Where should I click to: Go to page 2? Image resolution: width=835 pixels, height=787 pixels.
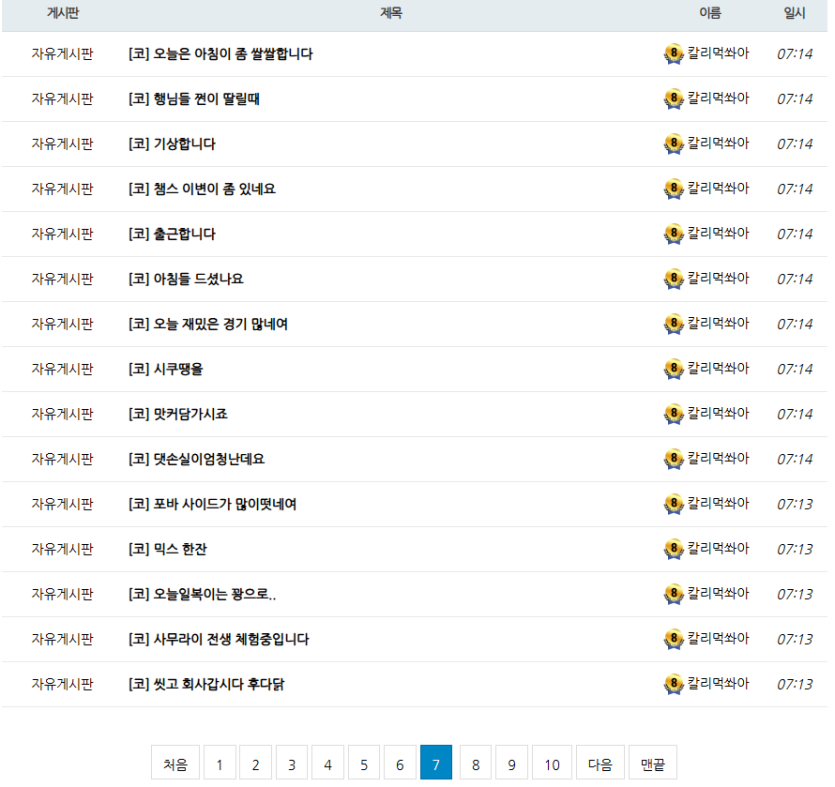[256, 765]
